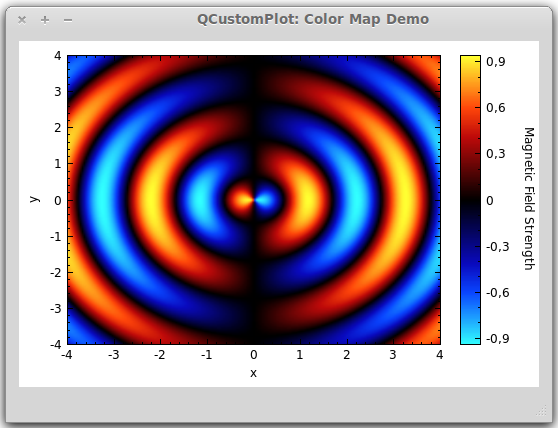Click the x-axis tick label '3'
The height and width of the screenshot is (428, 558).
click(x=393, y=355)
